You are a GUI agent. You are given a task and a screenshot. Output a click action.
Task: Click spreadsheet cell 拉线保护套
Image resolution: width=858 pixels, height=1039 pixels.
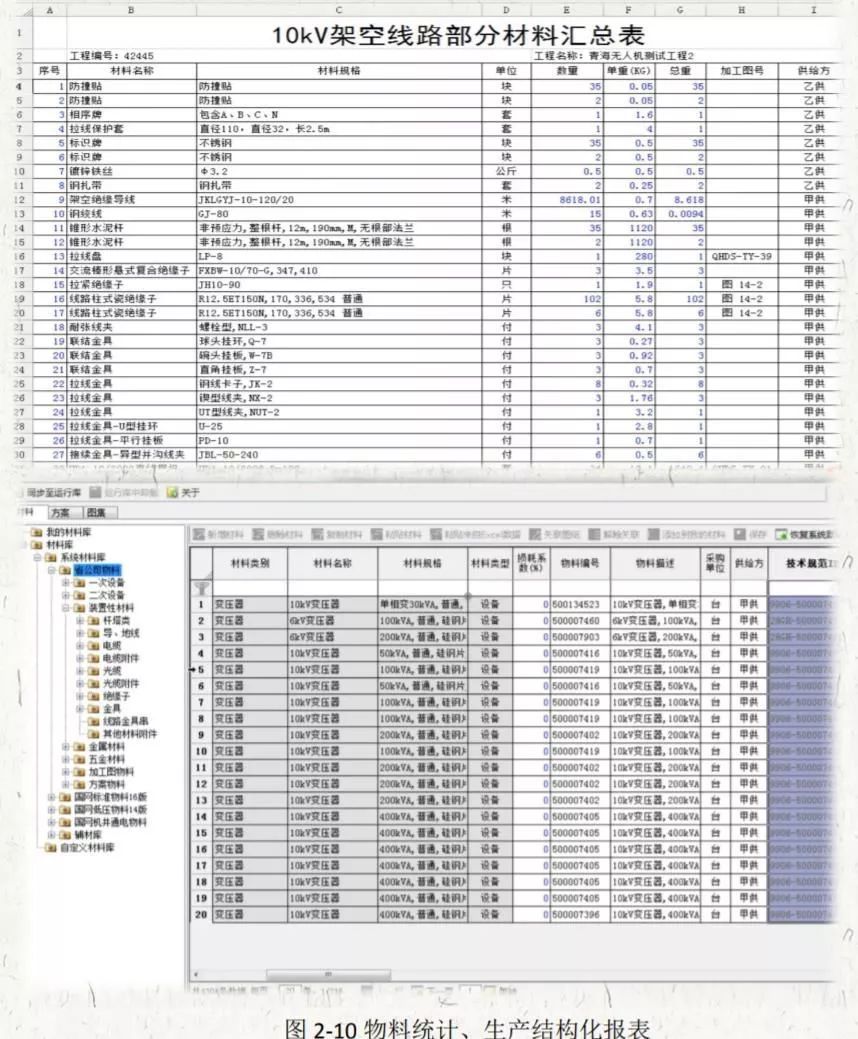[131, 129]
